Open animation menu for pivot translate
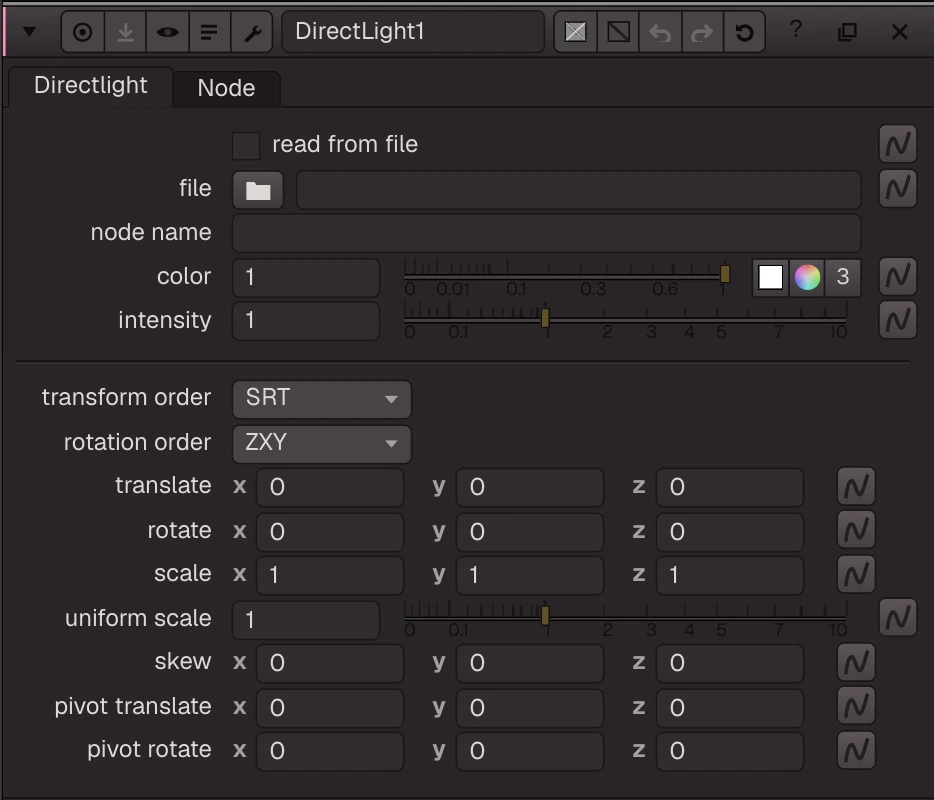The height and width of the screenshot is (800, 934). coord(857,706)
